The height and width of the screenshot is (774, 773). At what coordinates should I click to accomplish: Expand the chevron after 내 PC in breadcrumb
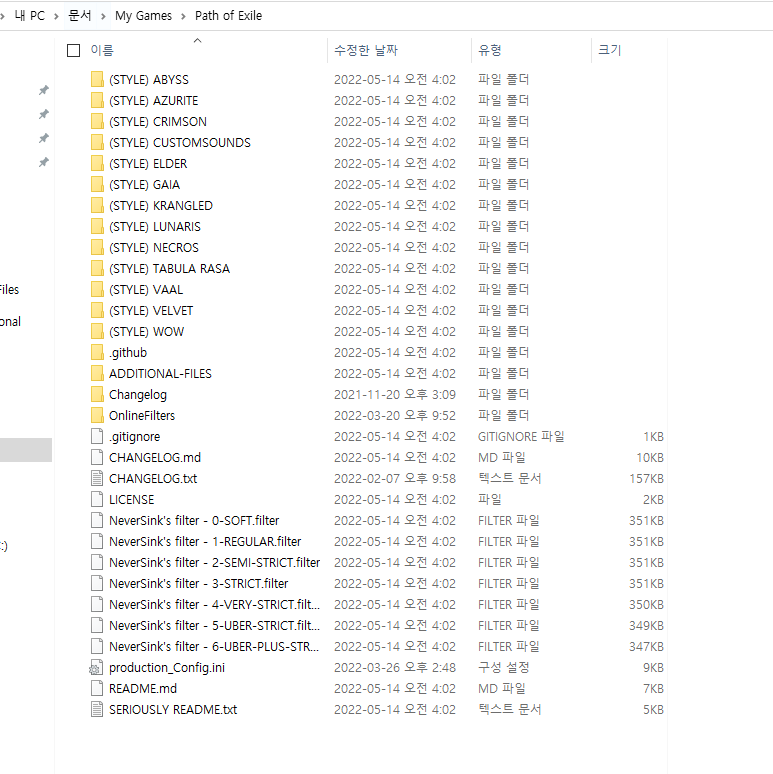pyautogui.click(x=56, y=16)
